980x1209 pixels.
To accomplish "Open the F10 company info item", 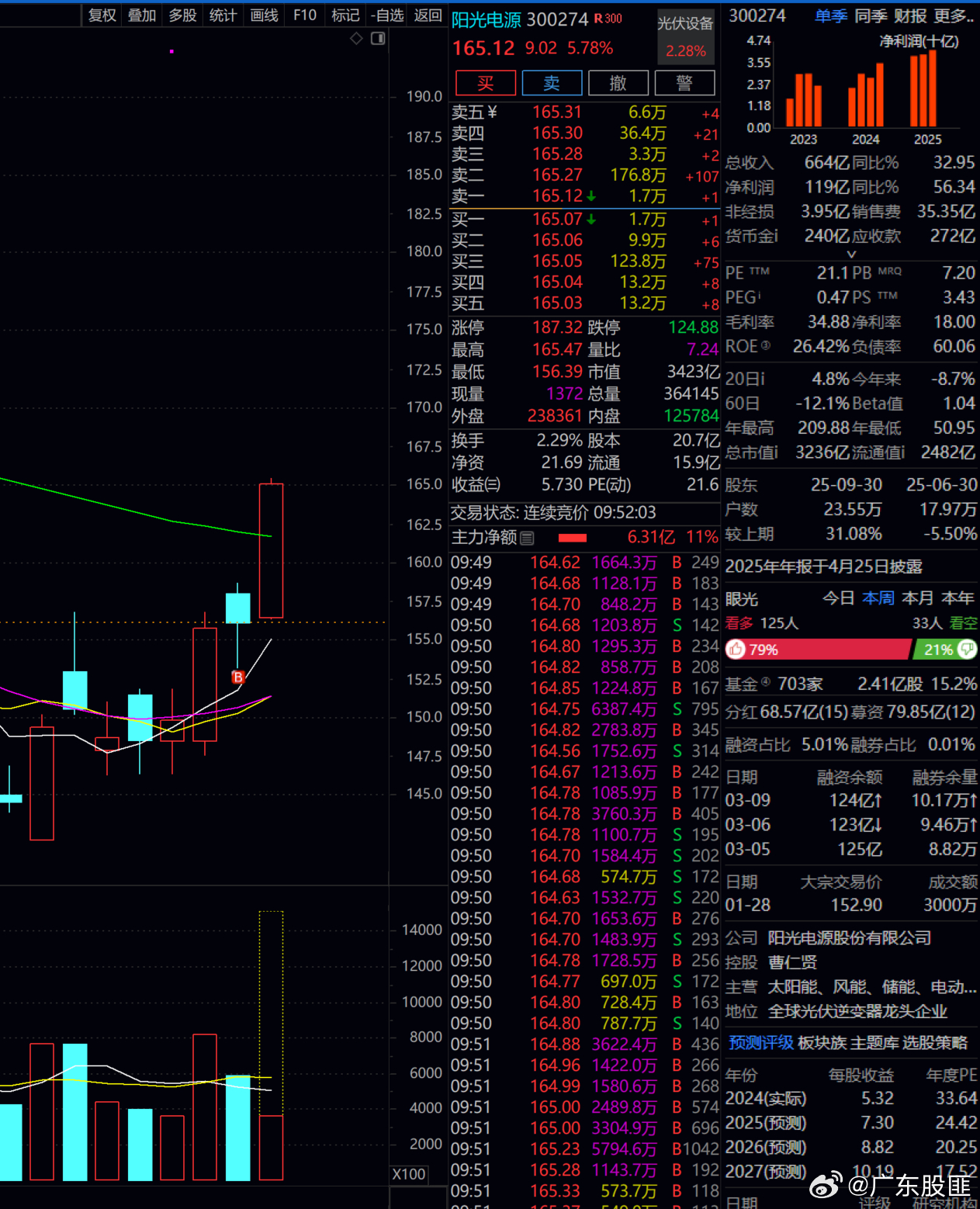I will coord(305,16).
